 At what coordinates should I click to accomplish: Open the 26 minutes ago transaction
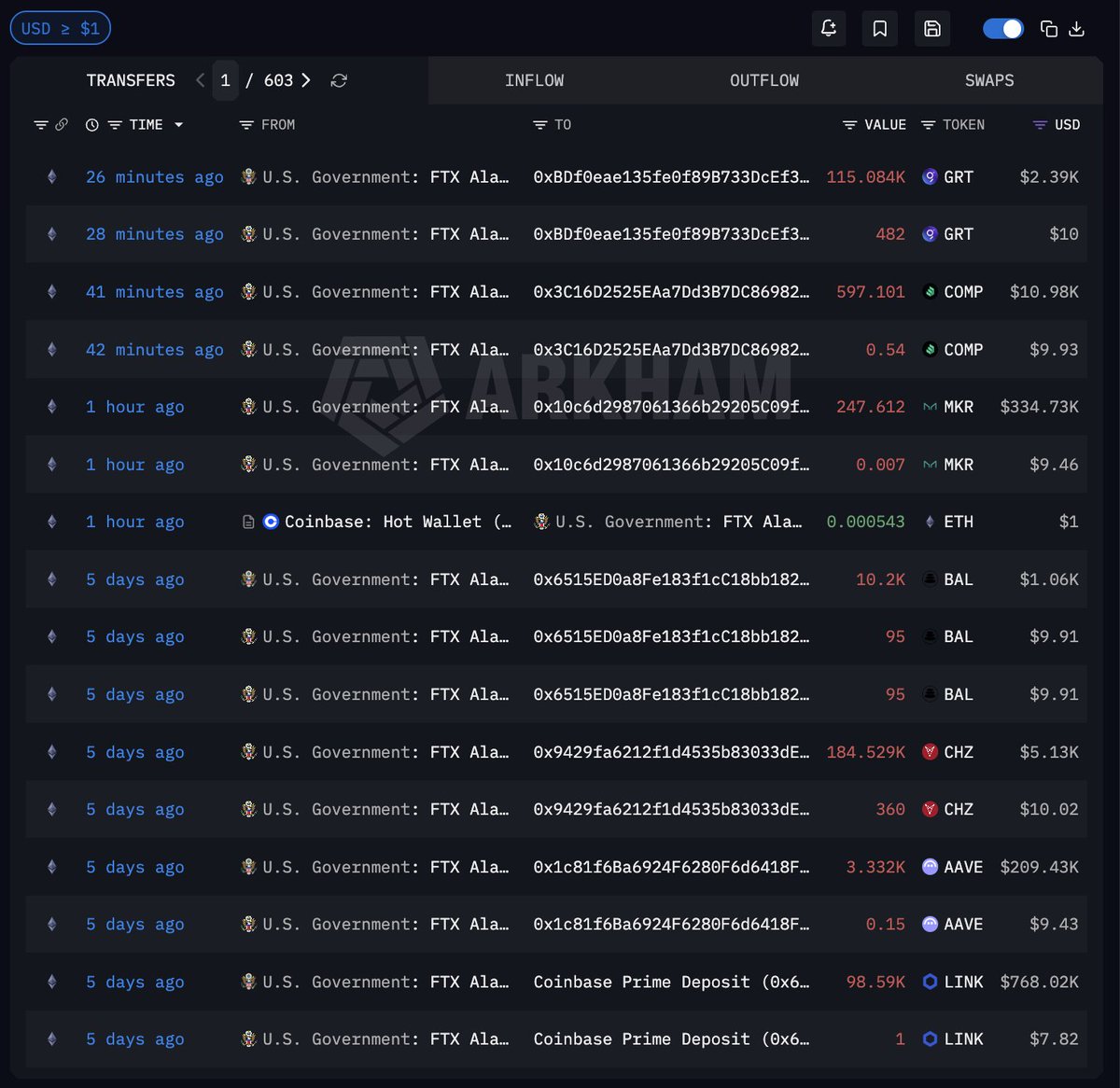click(155, 176)
